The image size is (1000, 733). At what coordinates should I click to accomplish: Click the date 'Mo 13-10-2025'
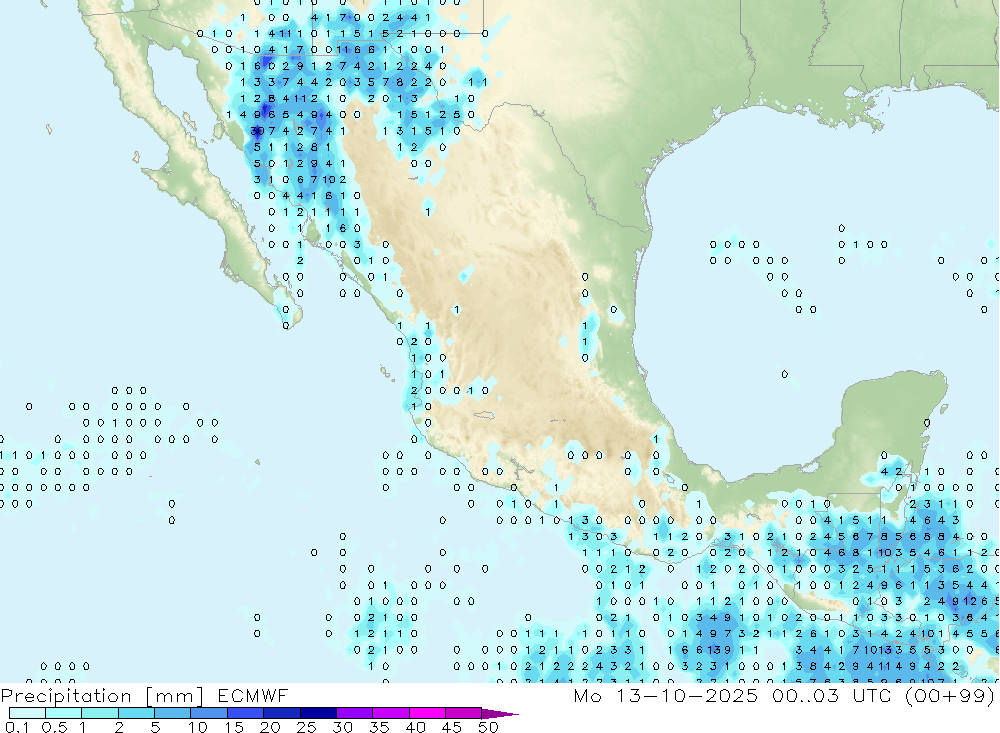pyautogui.click(x=666, y=695)
